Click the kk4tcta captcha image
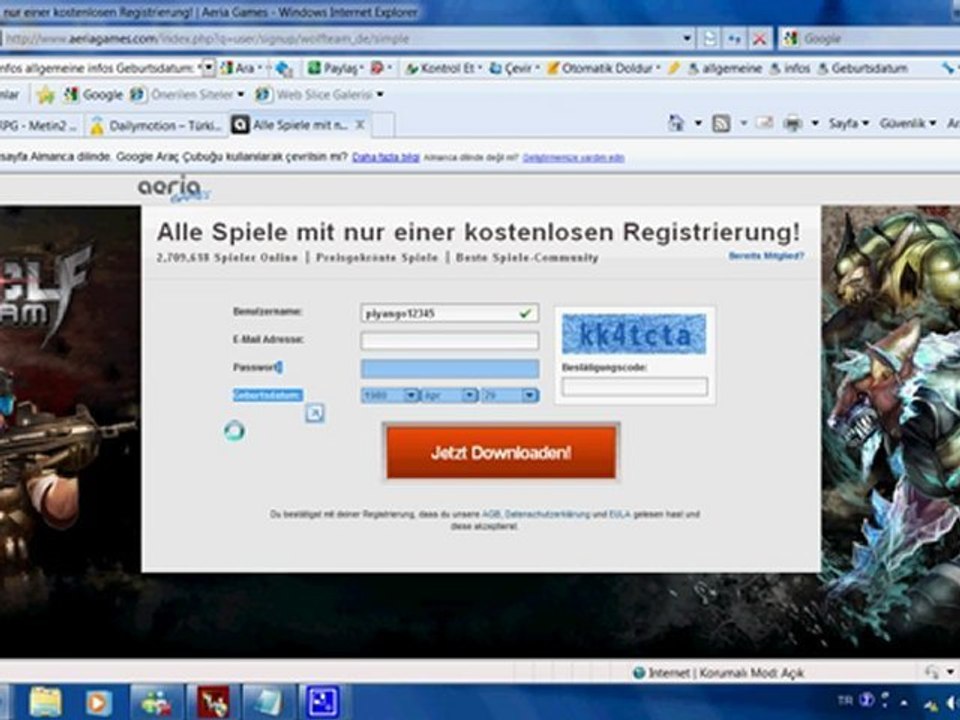Image resolution: width=960 pixels, height=720 pixels. pos(634,334)
